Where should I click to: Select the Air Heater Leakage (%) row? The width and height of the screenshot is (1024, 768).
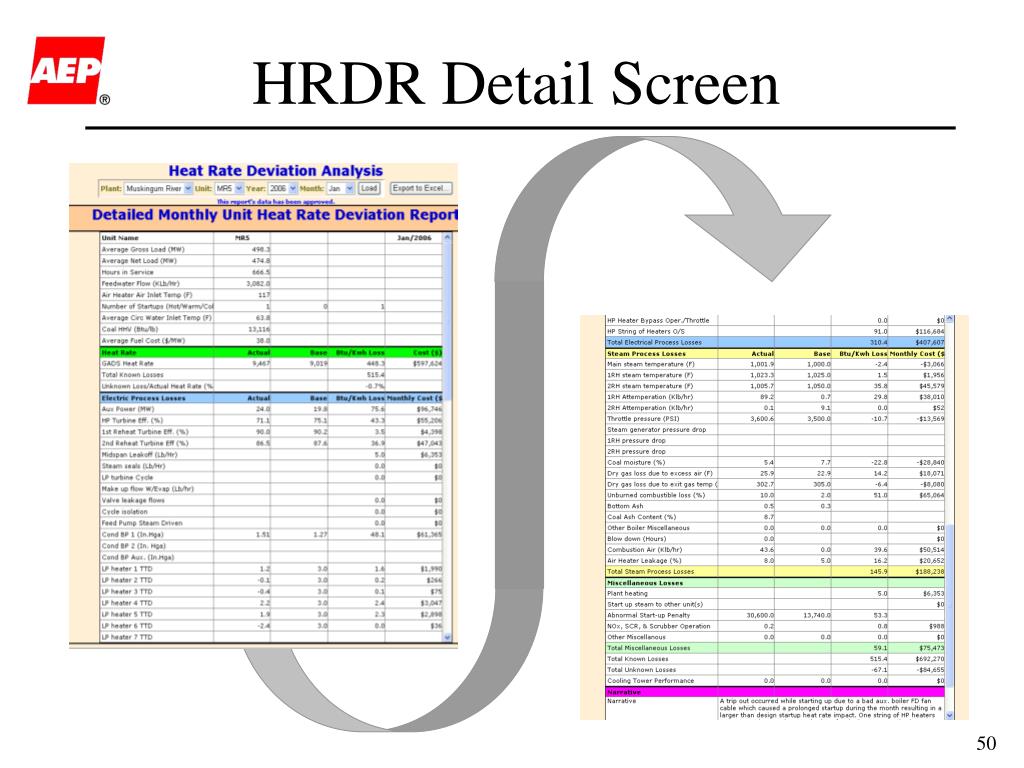[775, 560]
